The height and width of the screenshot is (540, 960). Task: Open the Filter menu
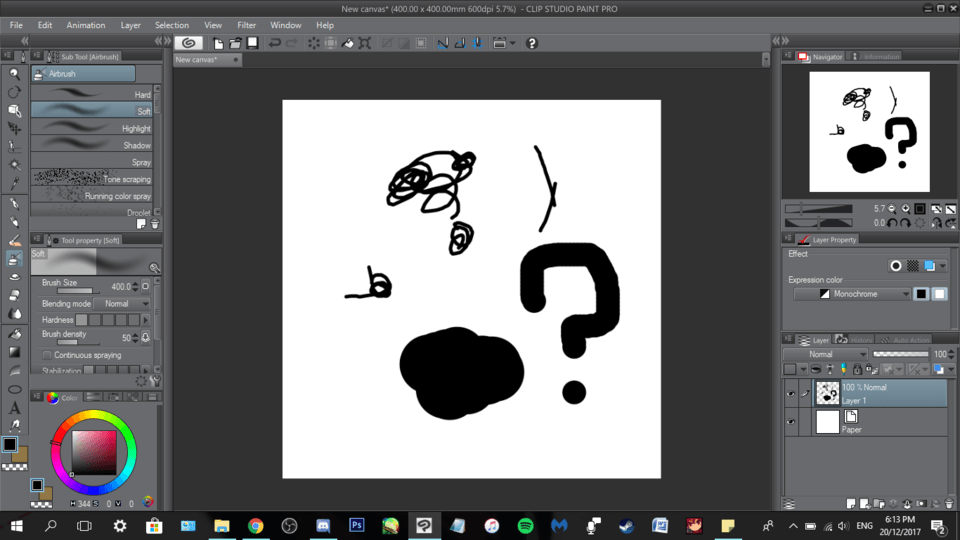click(x=247, y=25)
